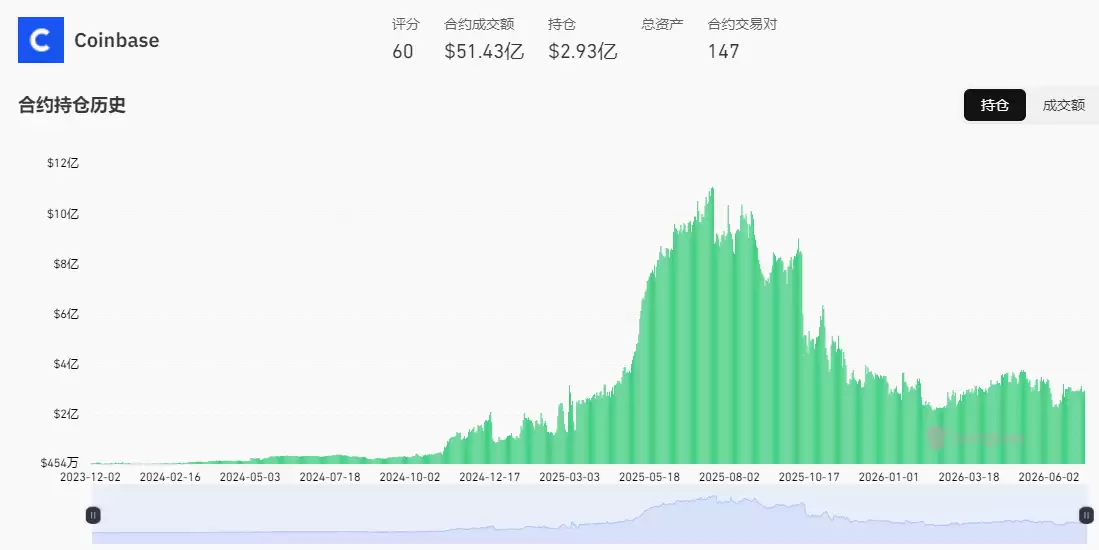Click the 2024-10-02 date label
1099x550 pixels.
point(410,477)
